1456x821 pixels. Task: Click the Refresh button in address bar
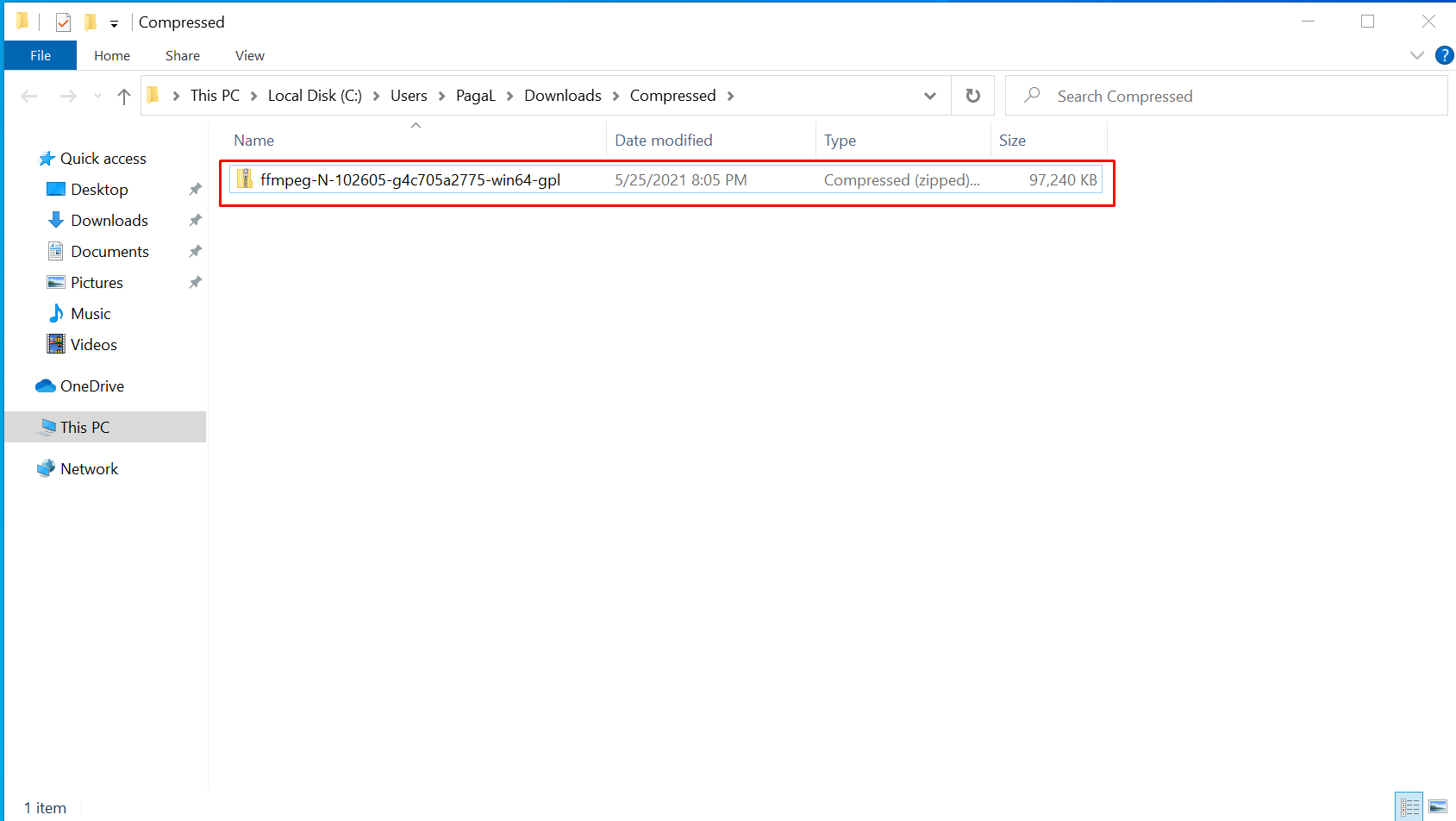coord(972,96)
